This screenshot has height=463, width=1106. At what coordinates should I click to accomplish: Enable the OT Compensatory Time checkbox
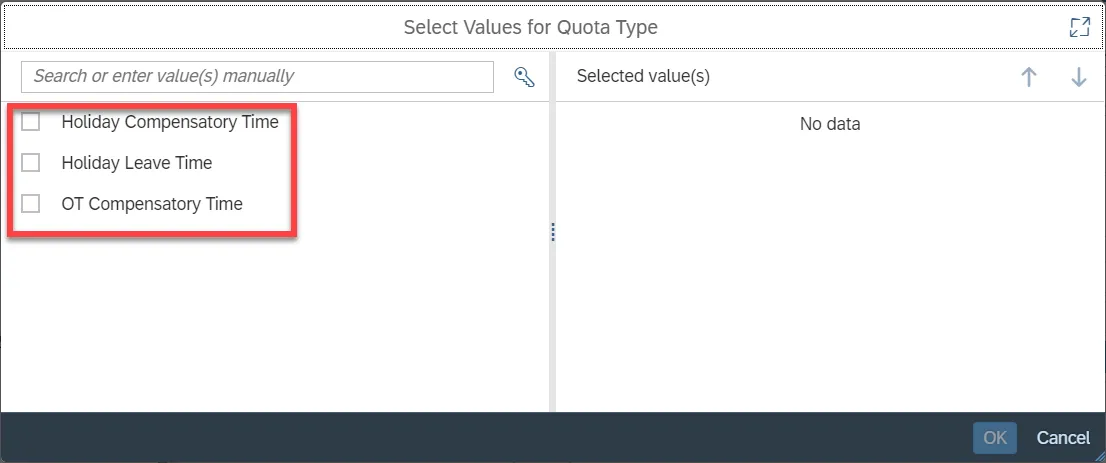[x=31, y=203]
